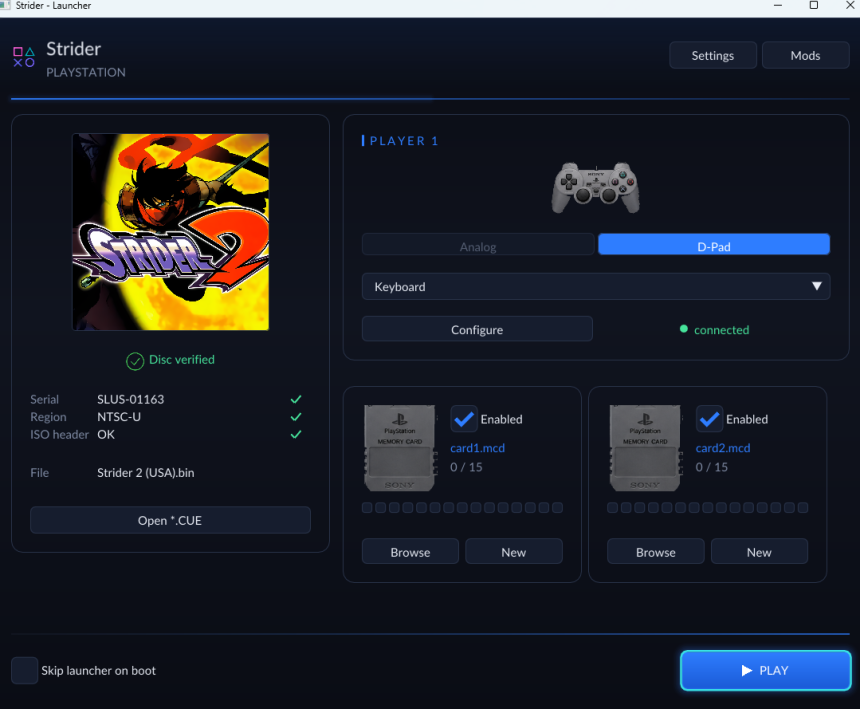Image resolution: width=860 pixels, height=709 pixels.
Task: Click the green check next to ISO header
Action: [296, 434]
